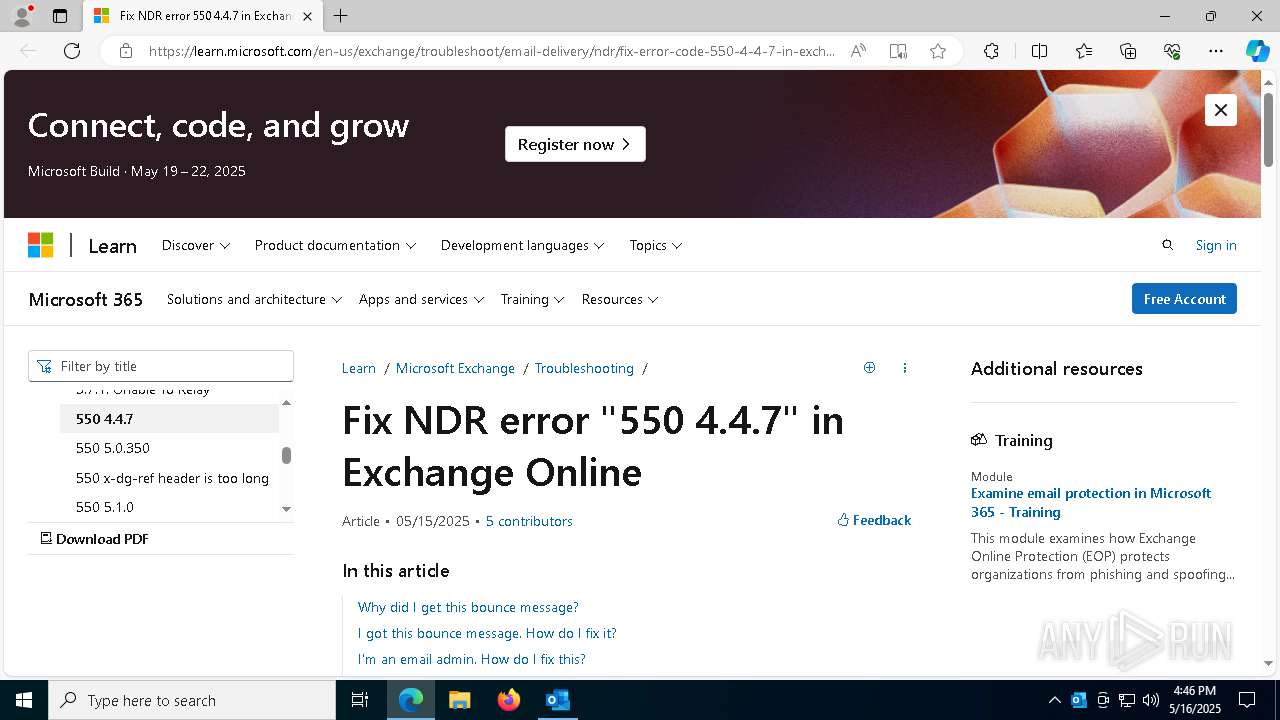Click the Download PDF button

[x=94, y=538]
